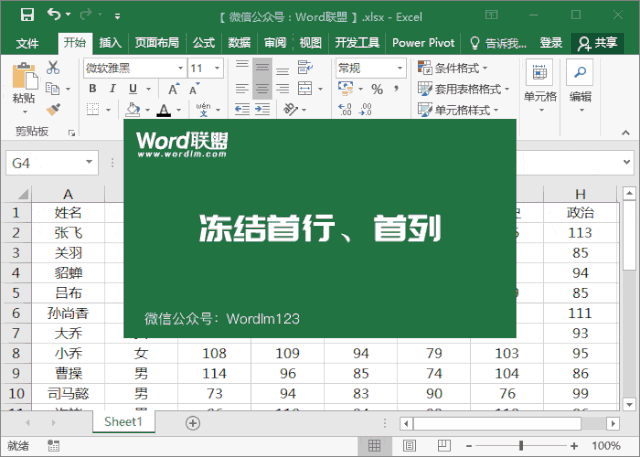Increase font size with large A
Viewport: 640px width, 457px height.
click(173, 89)
